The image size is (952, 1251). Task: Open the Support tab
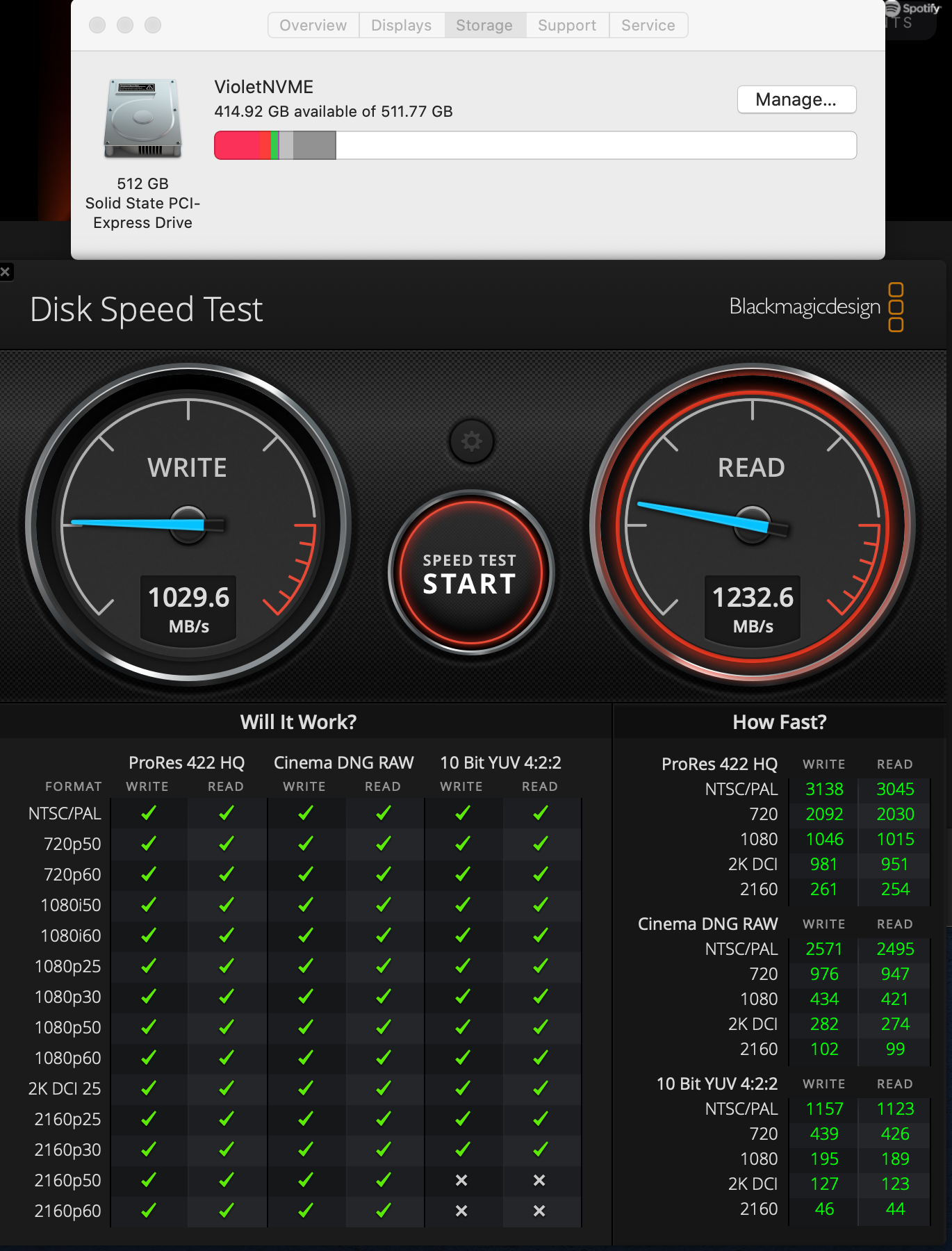(x=567, y=25)
